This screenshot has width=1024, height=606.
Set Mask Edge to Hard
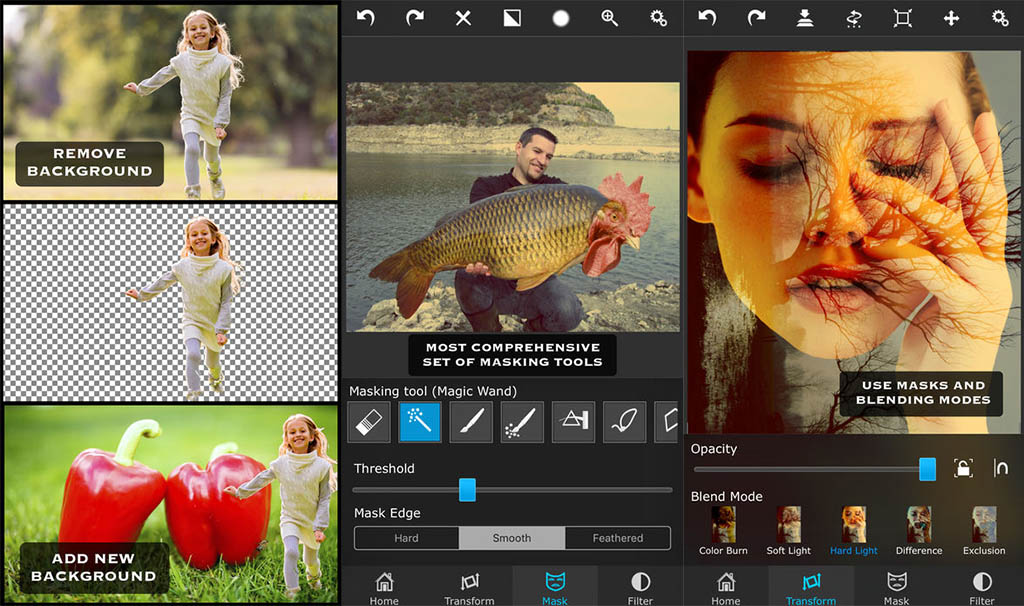pyautogui.click(x=406, y=538)
